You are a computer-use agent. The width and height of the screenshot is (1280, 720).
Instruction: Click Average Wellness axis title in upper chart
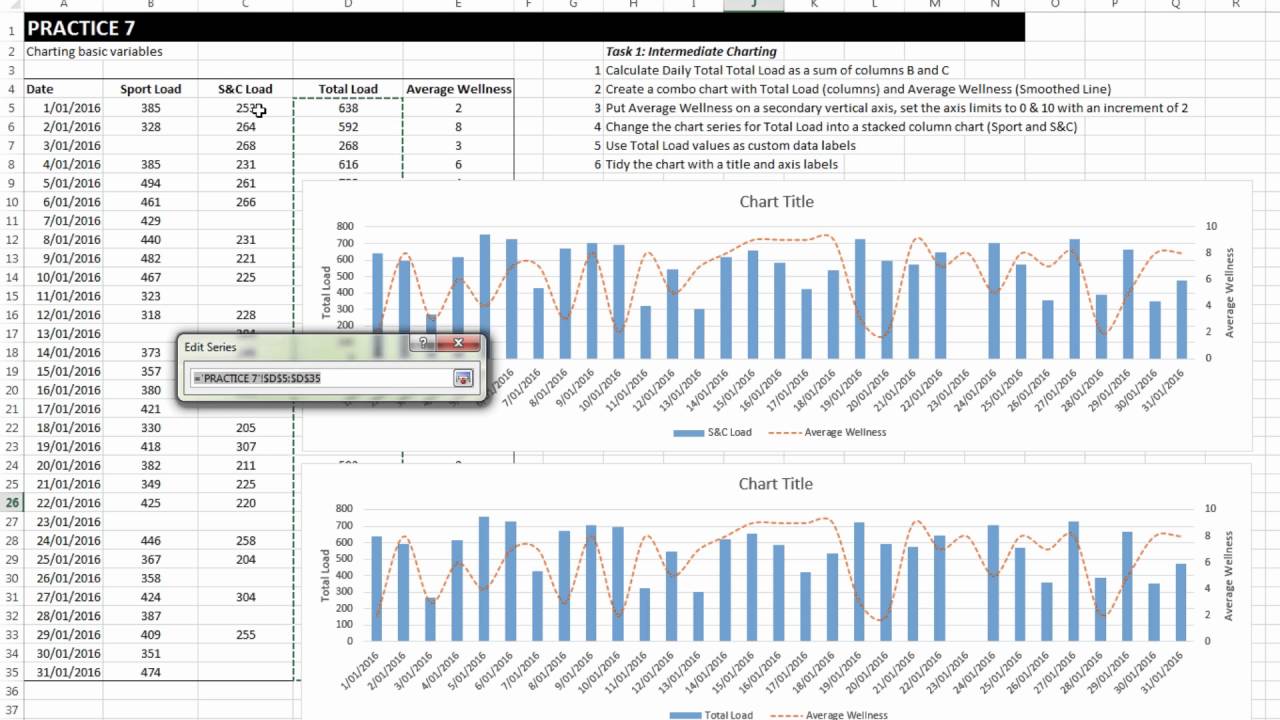click(x=1229, y=293)
